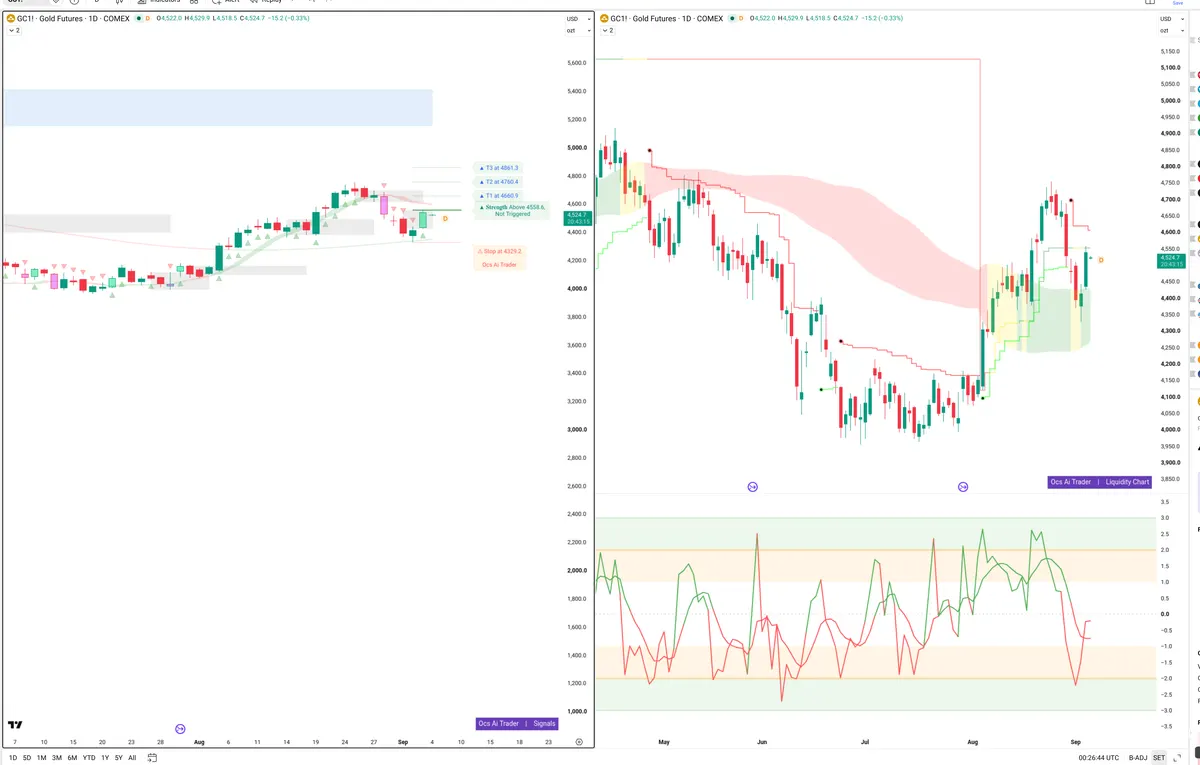Screen dimensions: 1200x765
Task: Open chart settings gear on left chart time axis
Action: 579,743
